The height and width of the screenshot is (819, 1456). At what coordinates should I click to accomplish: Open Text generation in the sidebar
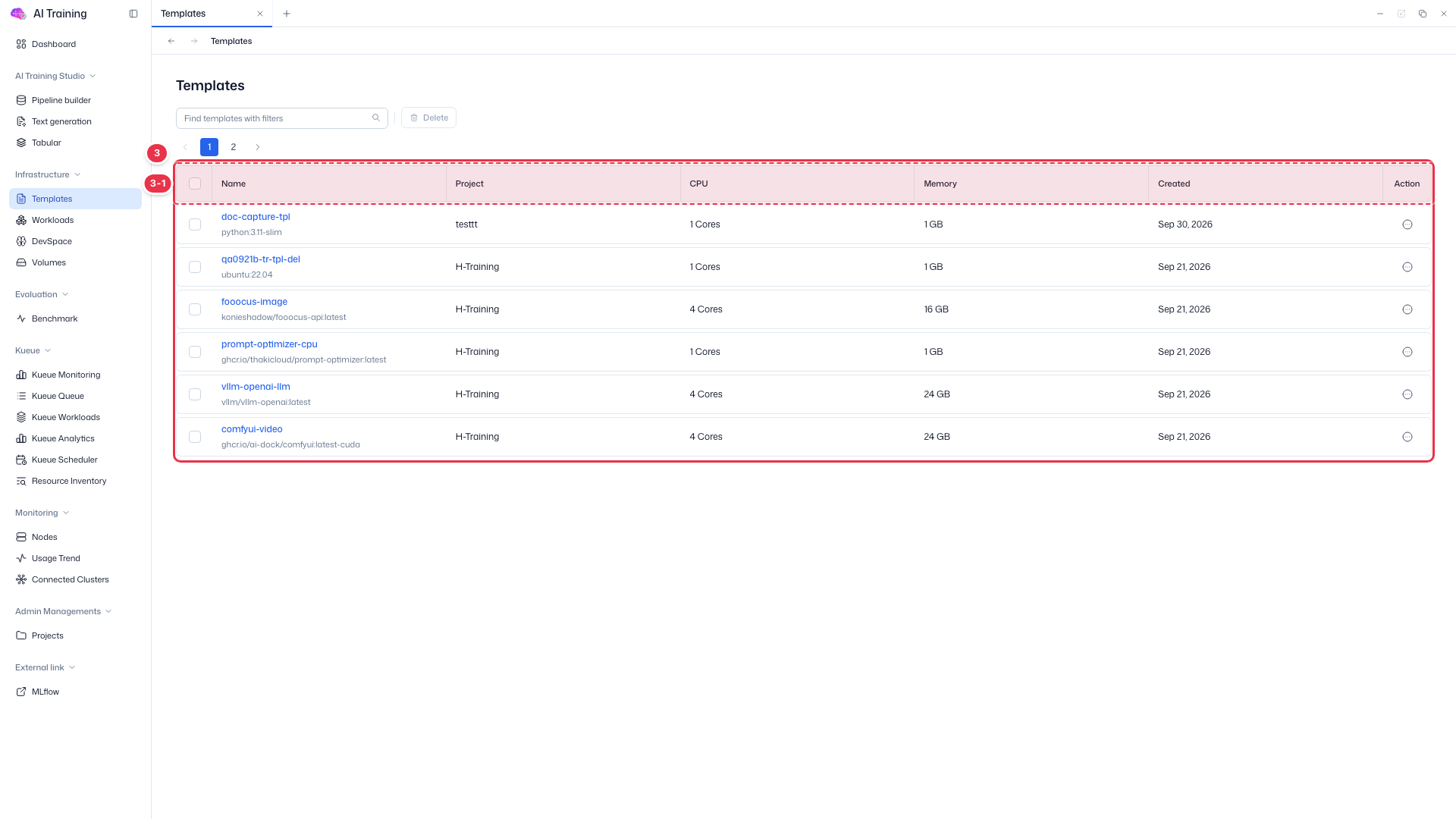pos(61,121)
